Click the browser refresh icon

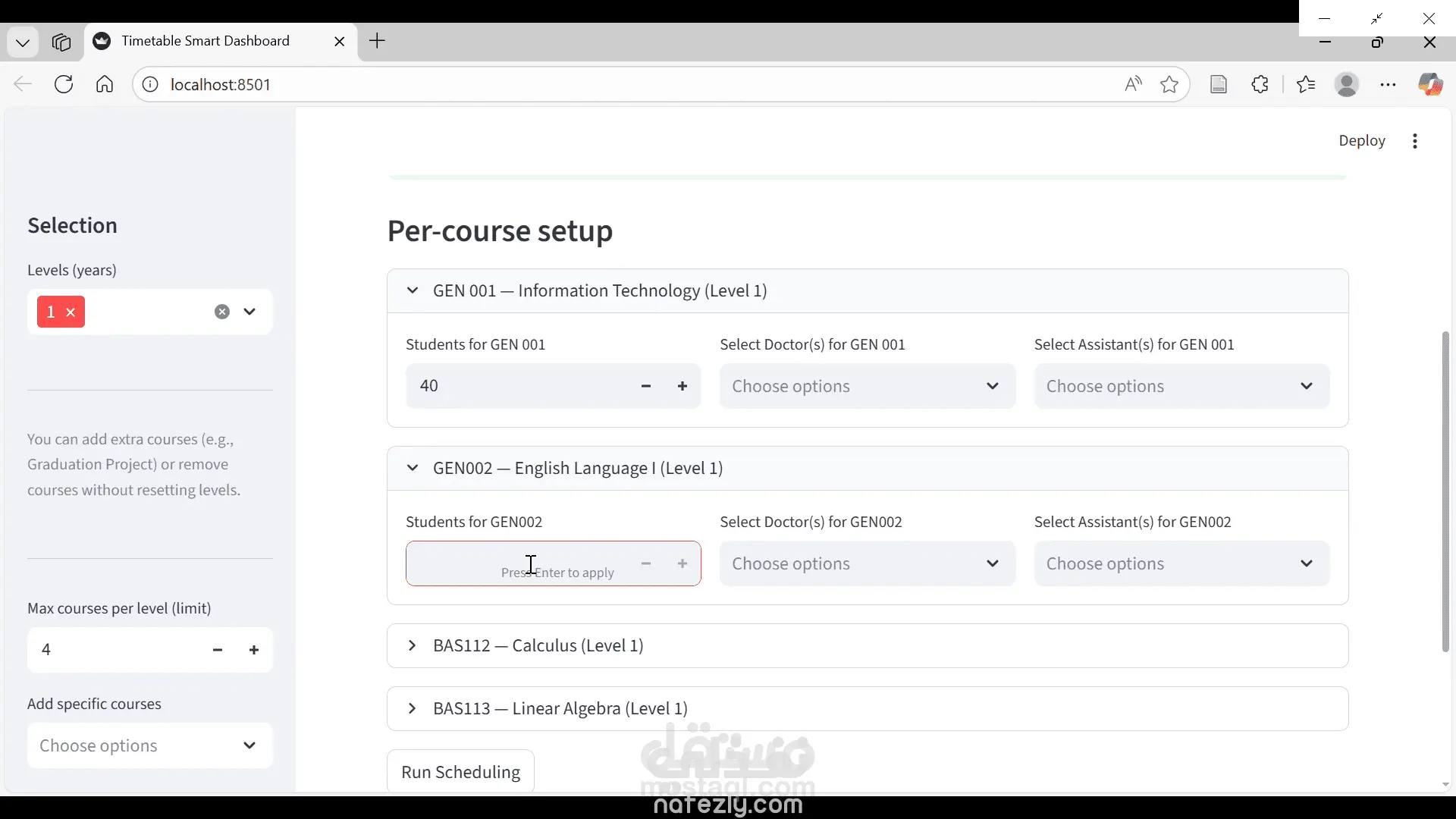click(64, 84)
